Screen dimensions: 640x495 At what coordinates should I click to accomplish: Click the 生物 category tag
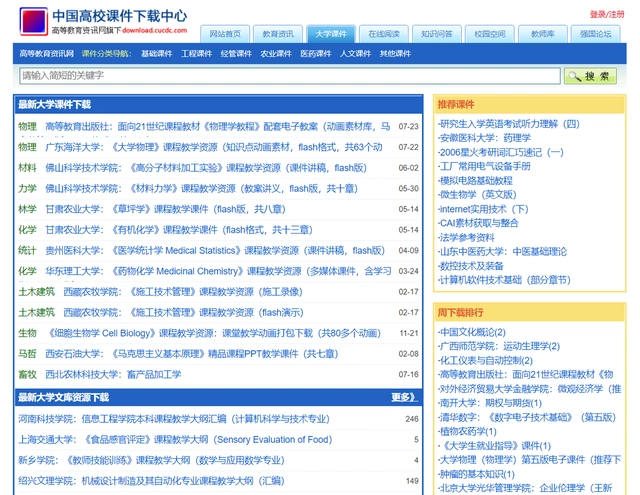tap(27, 333)
